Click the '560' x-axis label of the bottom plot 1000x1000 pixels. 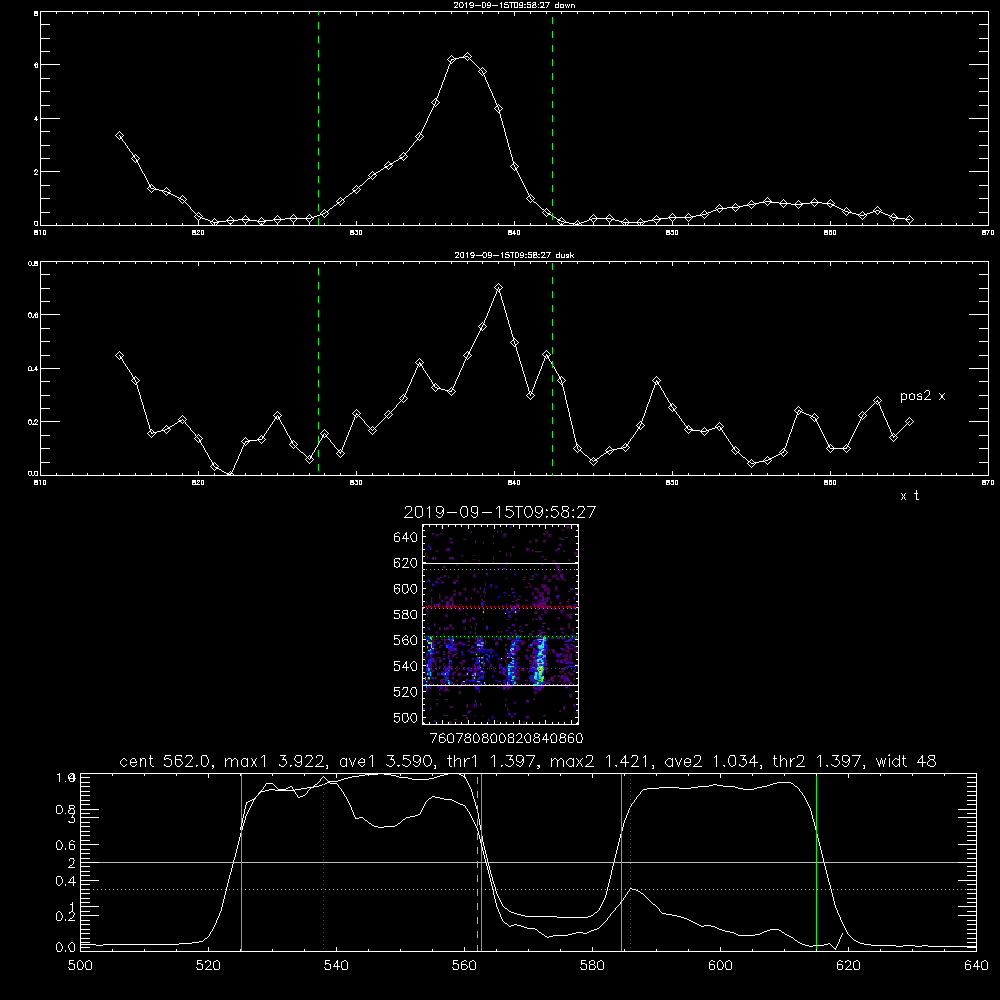click(464, 966)
